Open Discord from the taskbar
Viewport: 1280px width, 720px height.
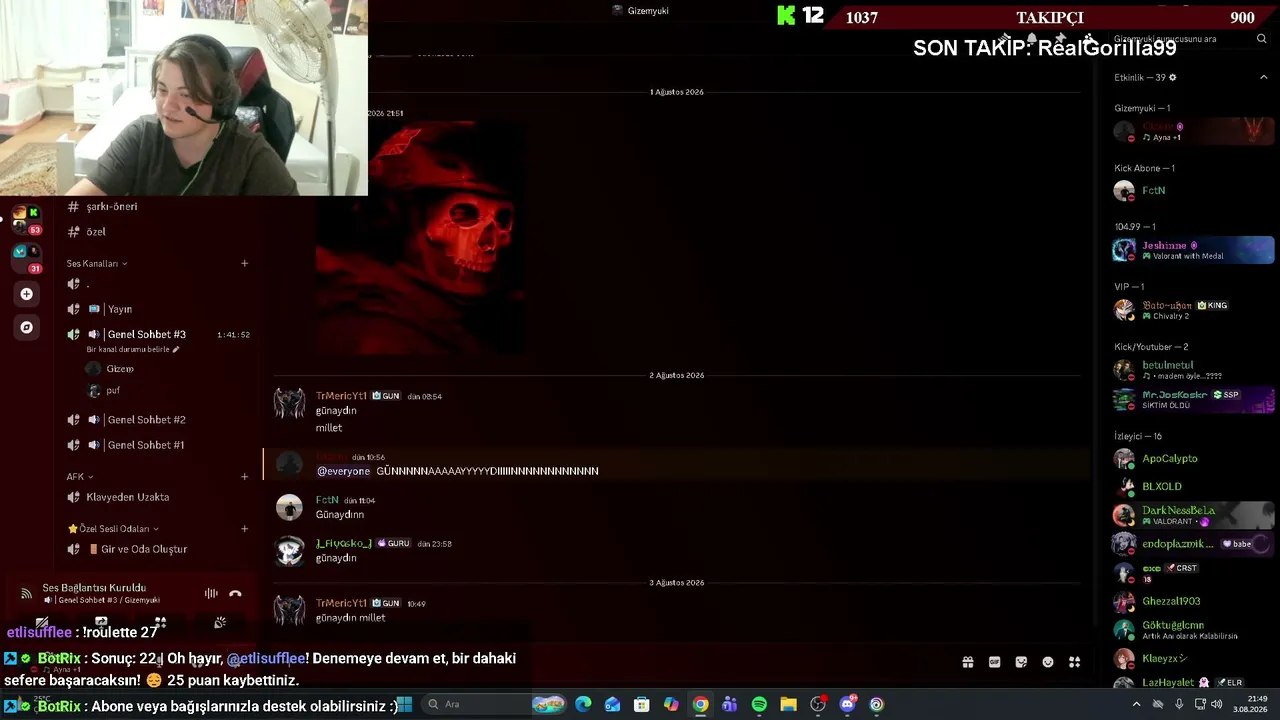coord(848,705)
